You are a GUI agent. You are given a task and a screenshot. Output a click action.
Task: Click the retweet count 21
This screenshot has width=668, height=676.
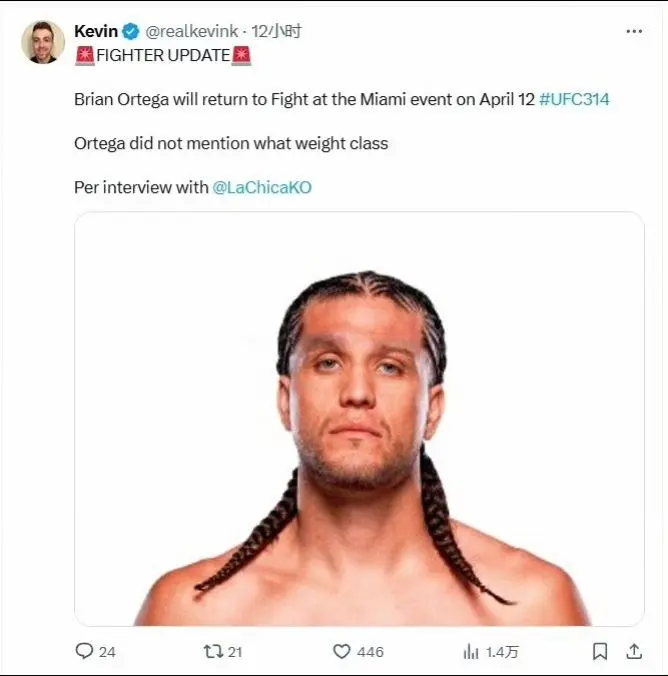[235, 652]
